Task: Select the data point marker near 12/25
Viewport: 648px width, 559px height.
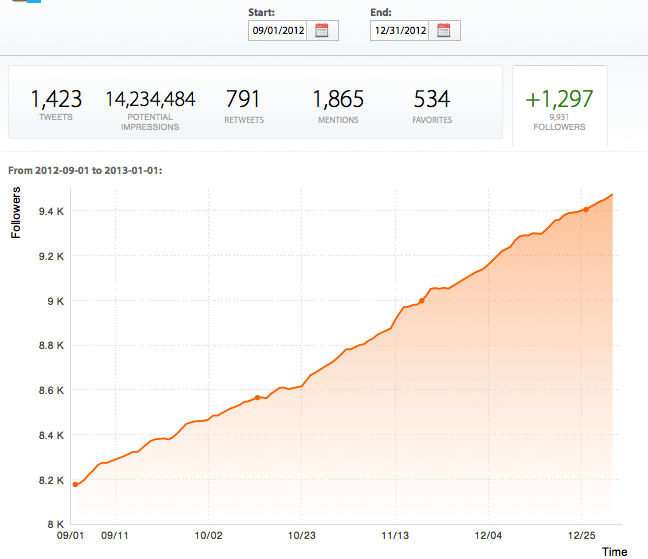Action: pos(586,210)
